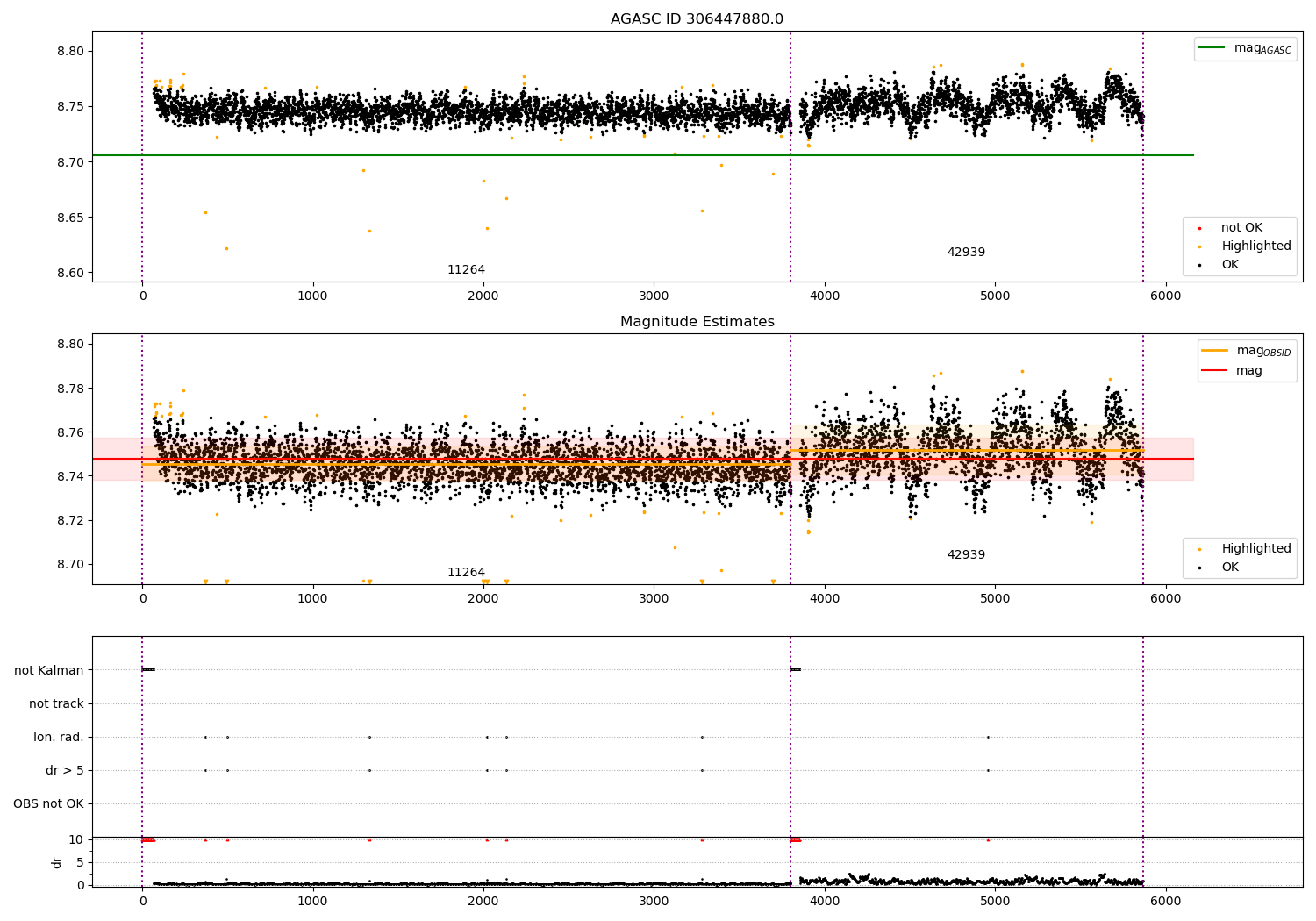Click y-axis tick '8.74' on Magnitude Estimates plot
This screenshot has width=1316, height=921.
point(70,476)
